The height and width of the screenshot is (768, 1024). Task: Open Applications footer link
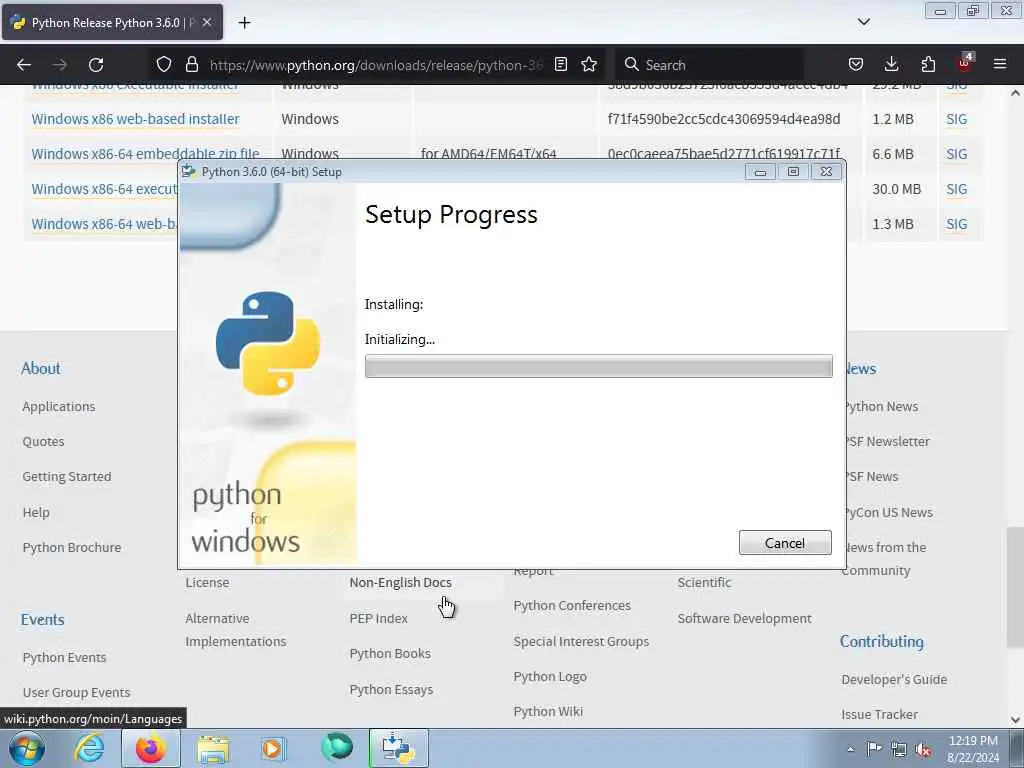point(59,406)
